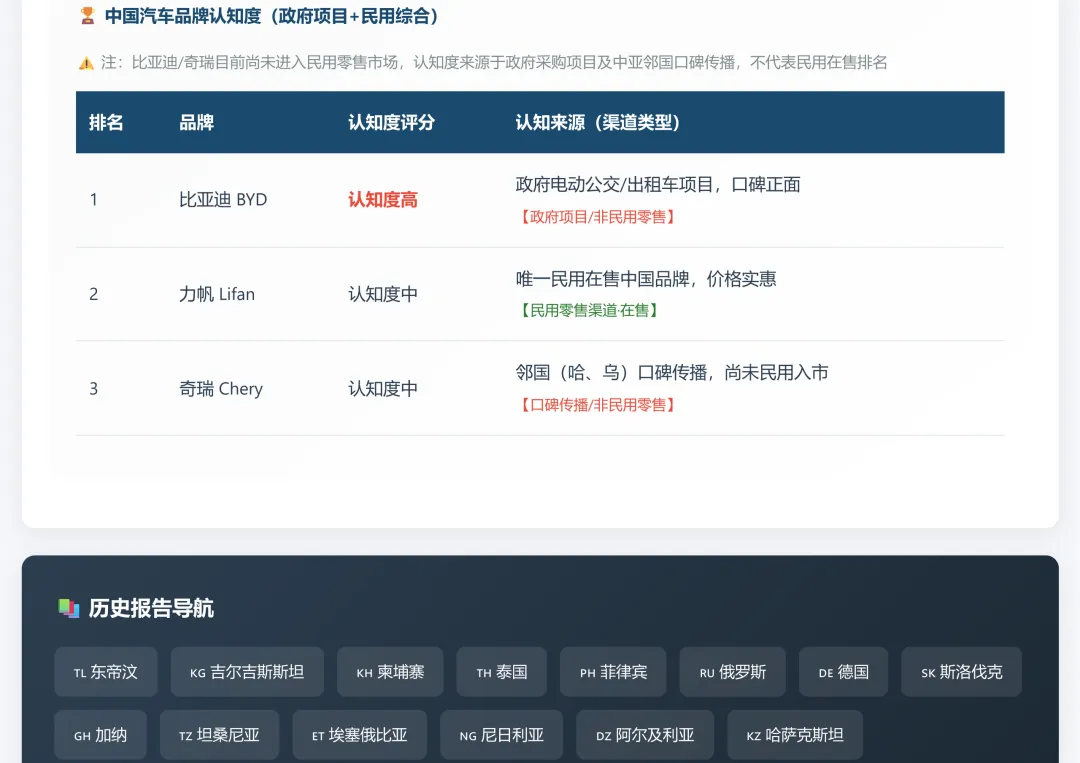1080x763 pixels.
Task: Open the KZ 哈萨克斯坦 report
Action: (794, 734)
